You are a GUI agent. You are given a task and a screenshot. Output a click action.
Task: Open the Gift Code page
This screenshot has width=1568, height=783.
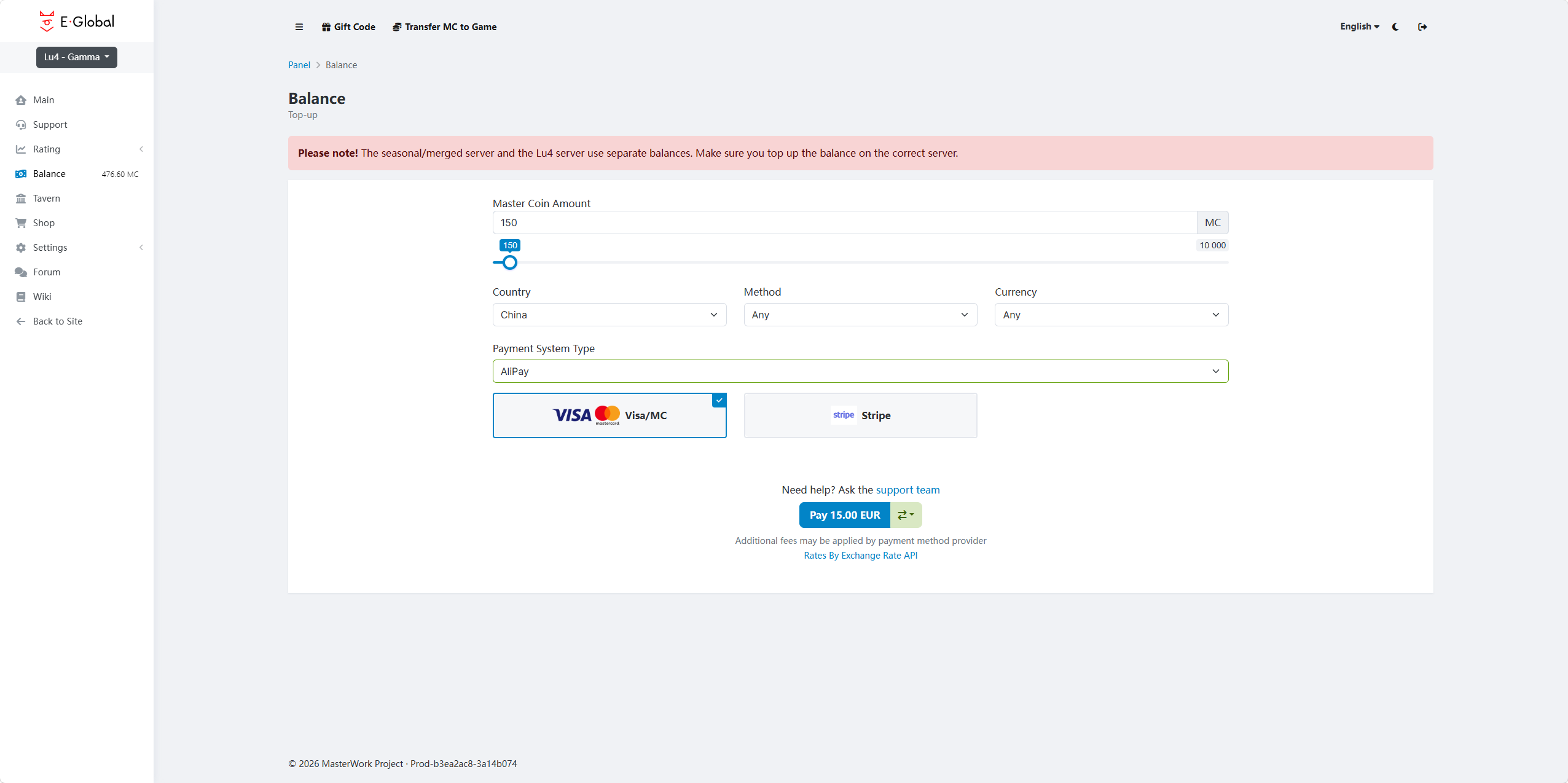click(x=348, y=27)
